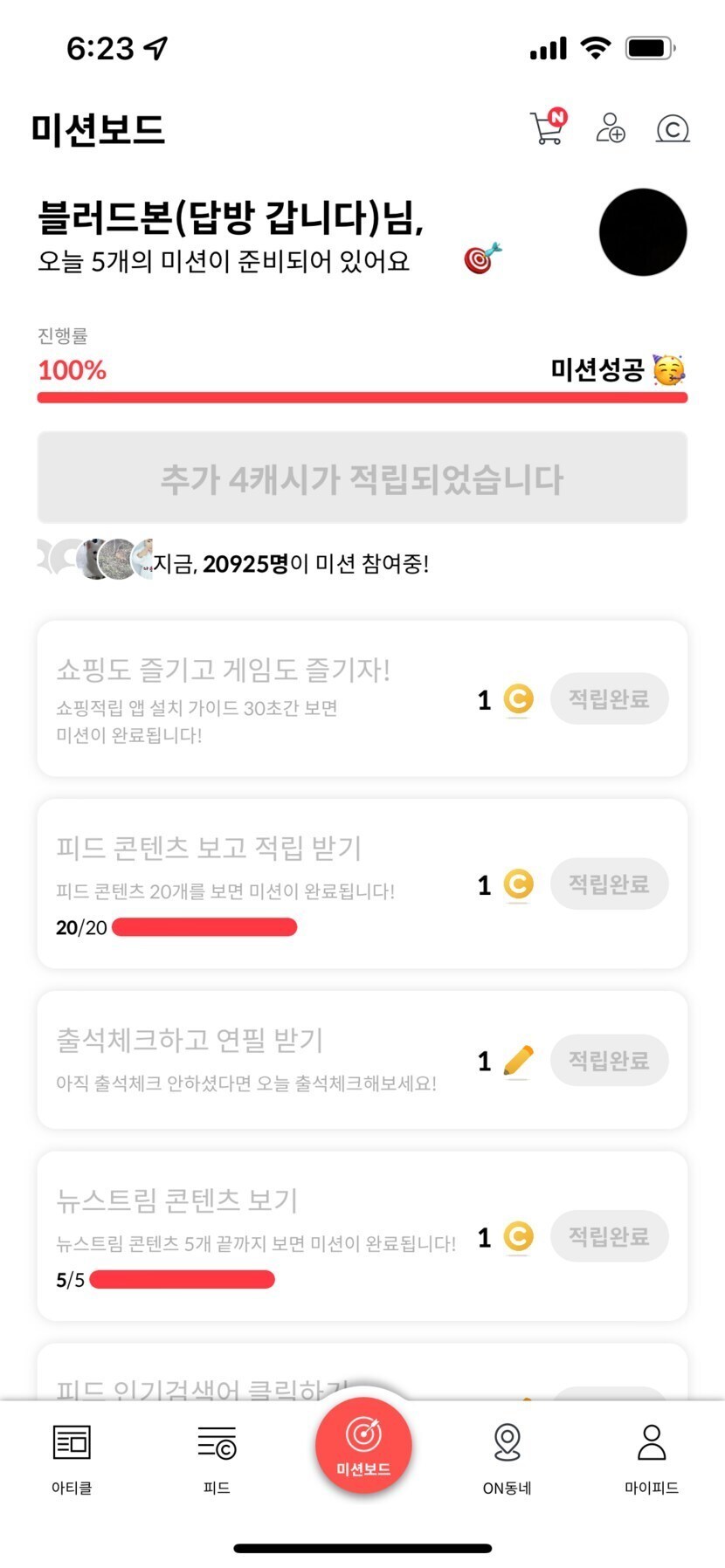Image resolution: width=725 pixels, height=1568 pixels.
Task: Switch to the 피드 tab
Action: (x=217, y=1456)
